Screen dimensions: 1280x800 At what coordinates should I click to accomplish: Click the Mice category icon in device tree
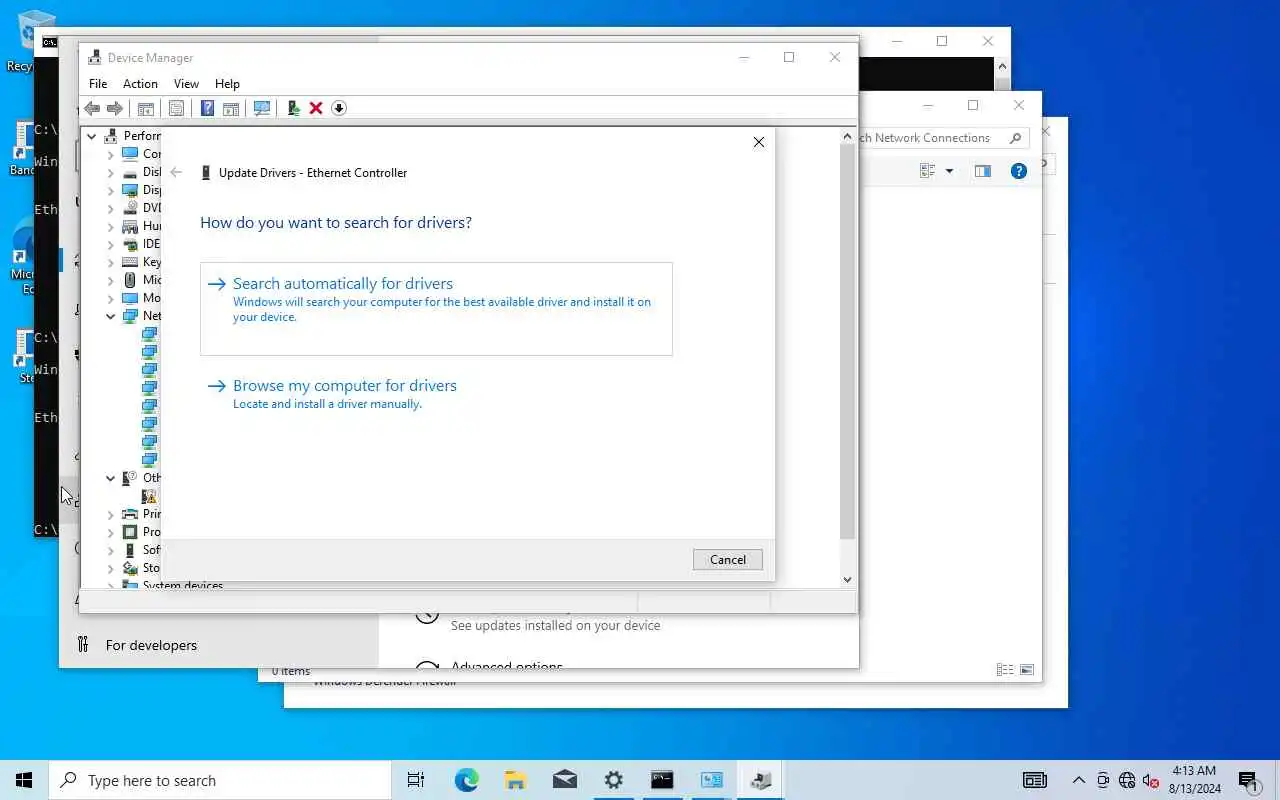tap(130, 280)
